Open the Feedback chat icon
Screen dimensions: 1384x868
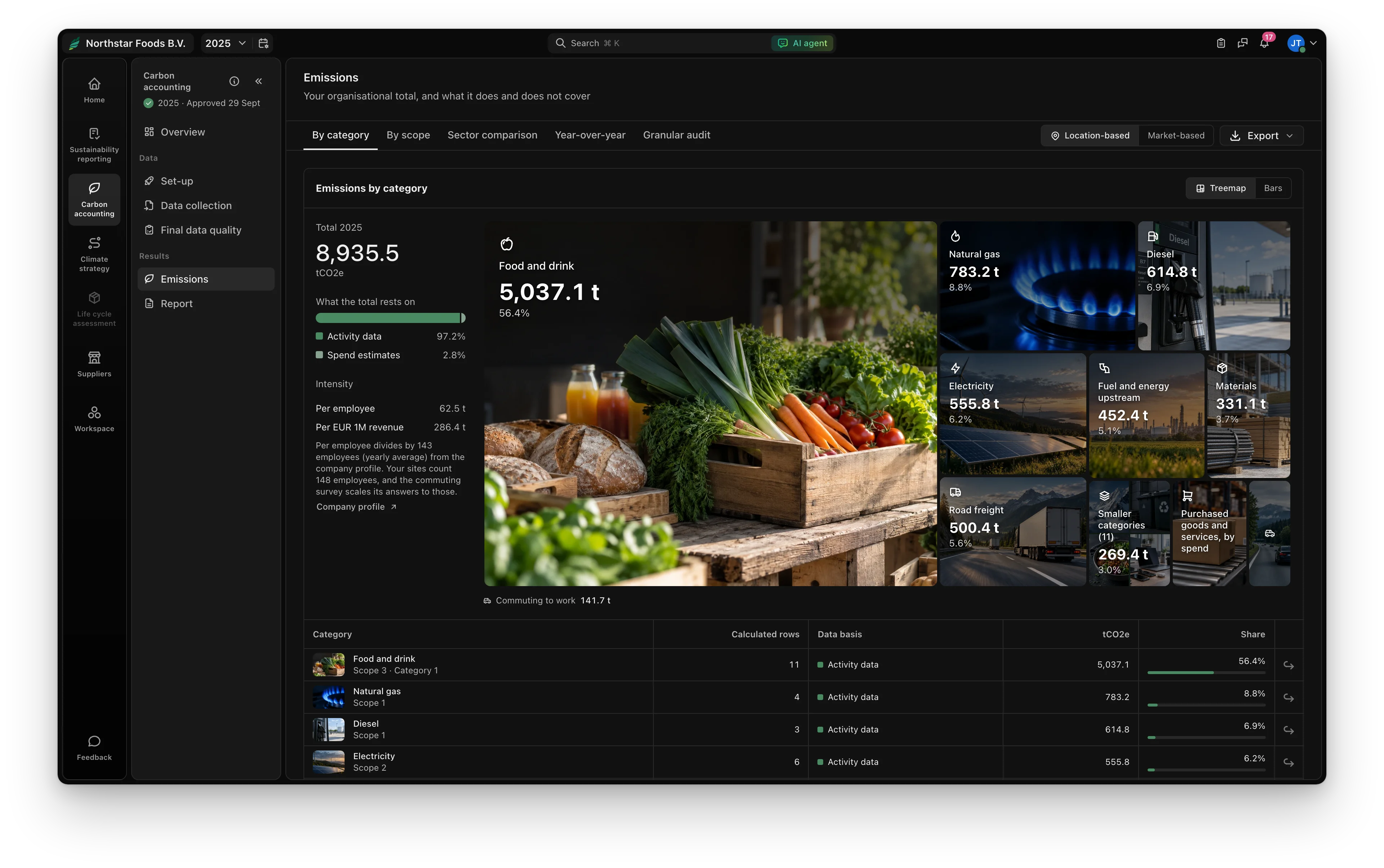pyautogui.click(x=94, y=748)
